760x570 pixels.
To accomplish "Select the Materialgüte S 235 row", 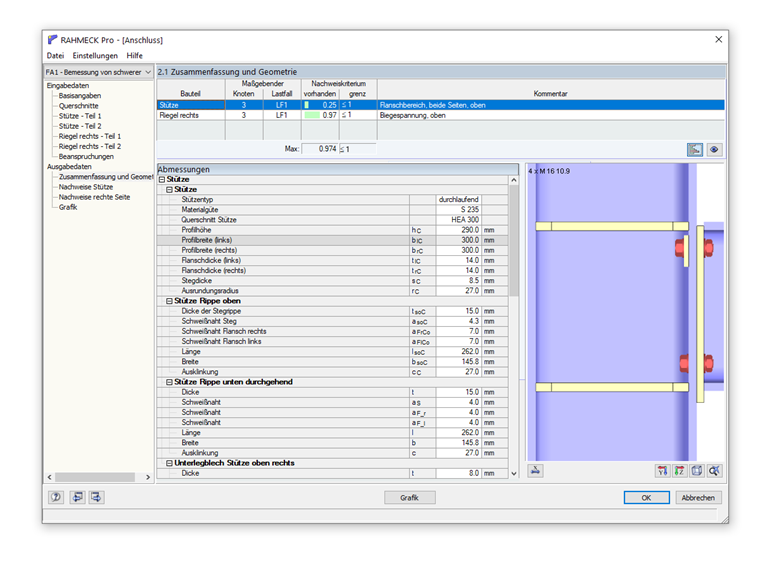I will click(x=332, y=210).
